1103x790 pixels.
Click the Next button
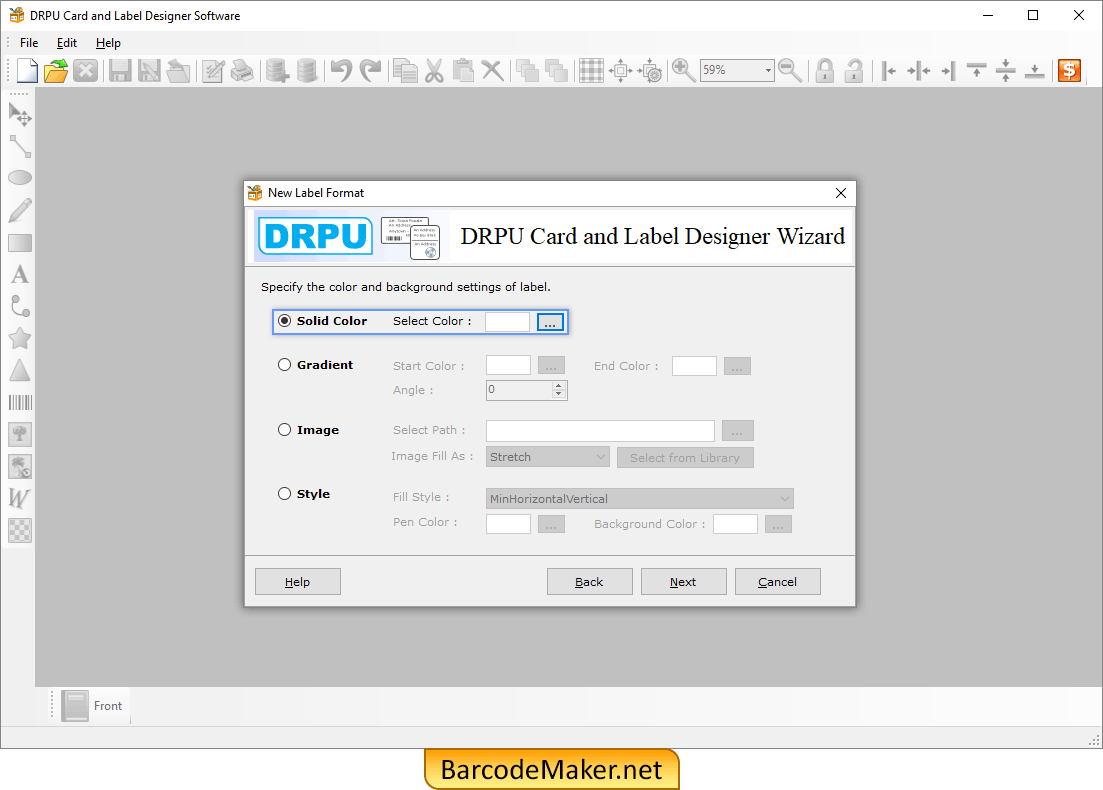click(683, 582)
